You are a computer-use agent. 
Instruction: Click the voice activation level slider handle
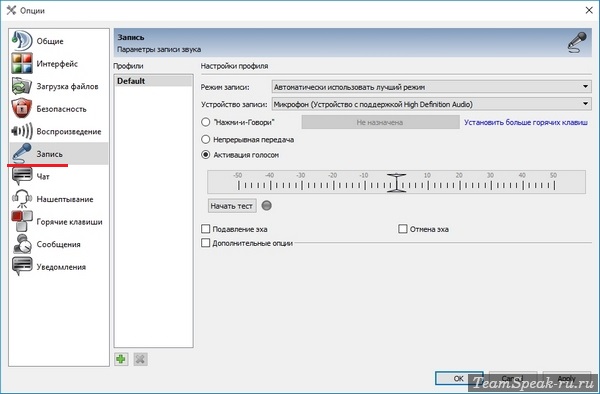pos(396,182)
